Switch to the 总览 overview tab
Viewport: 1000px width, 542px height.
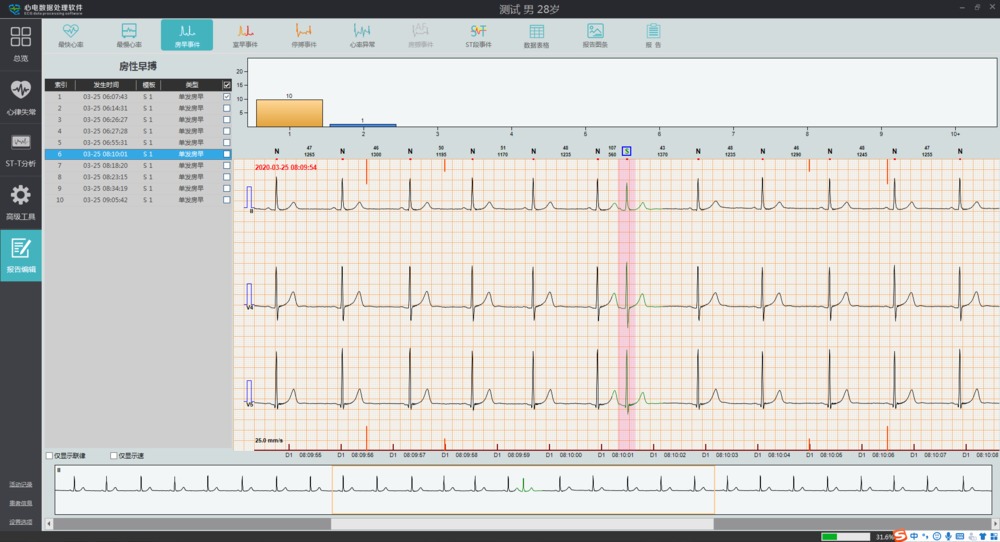[x=21, y=44]
